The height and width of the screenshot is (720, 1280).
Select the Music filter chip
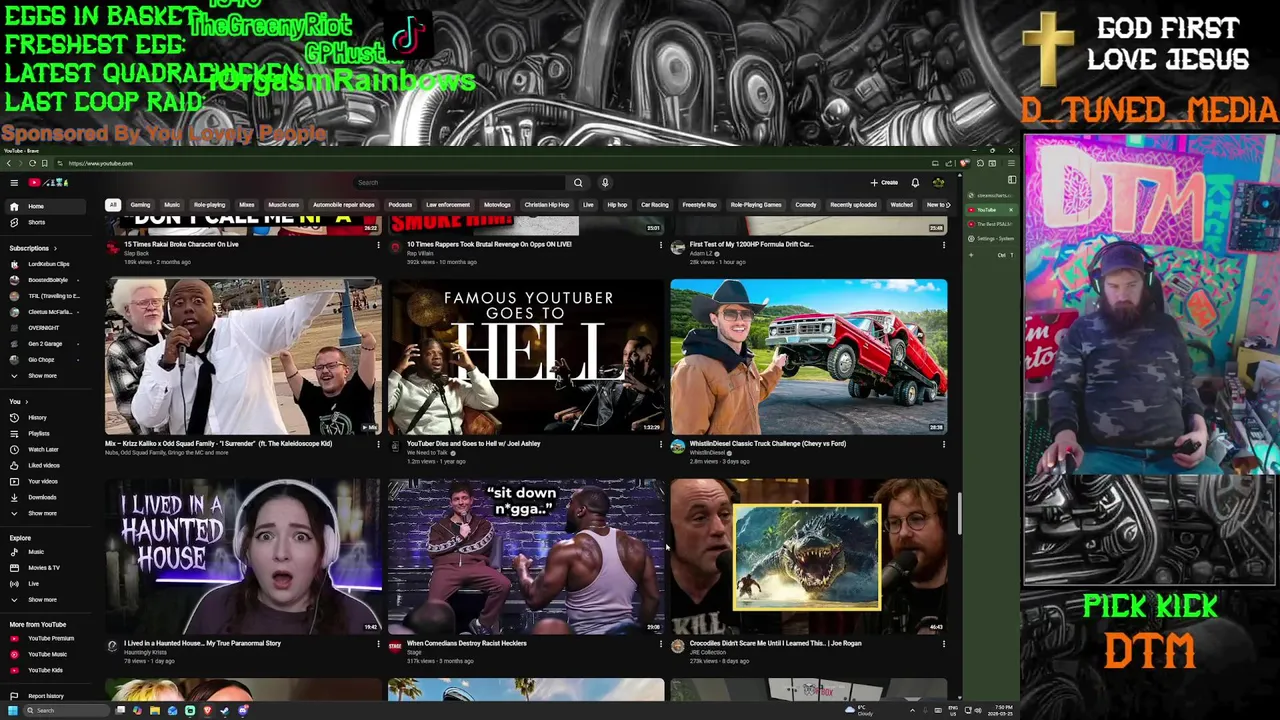coord(172,205)
